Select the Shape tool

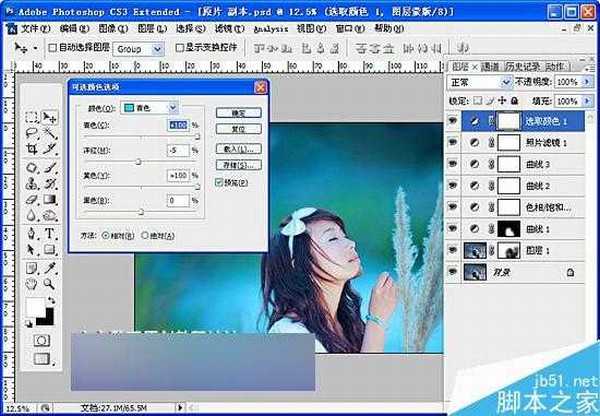coord(50,250)
